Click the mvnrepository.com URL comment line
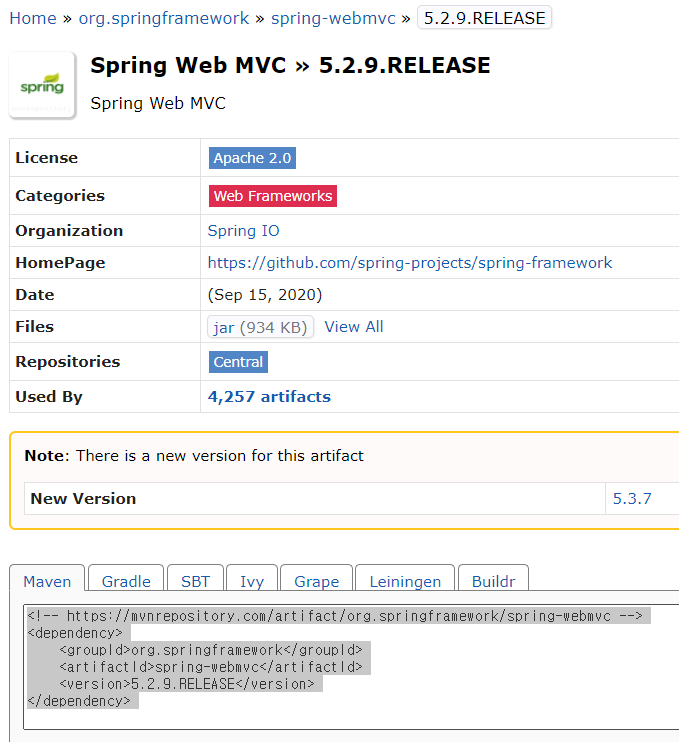Image resolution: width=679 pixels, height=742 pixels. click(x=335, y=616)
